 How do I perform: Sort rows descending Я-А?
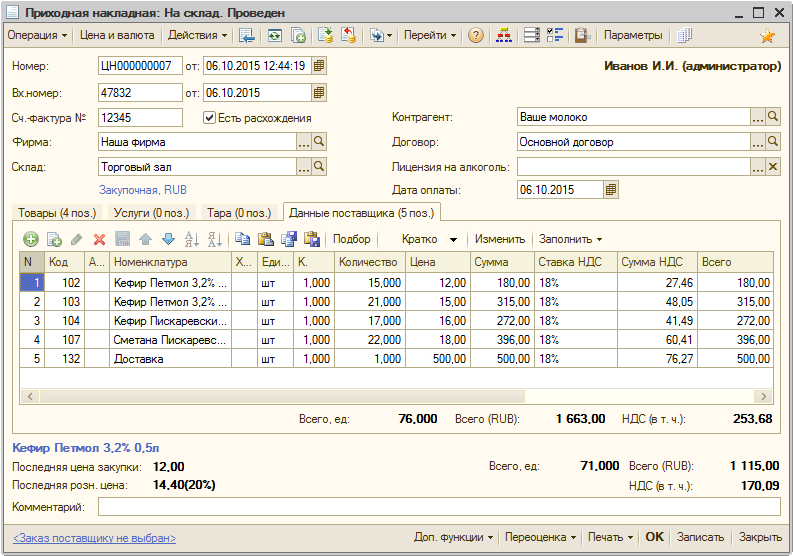[214, 239]
